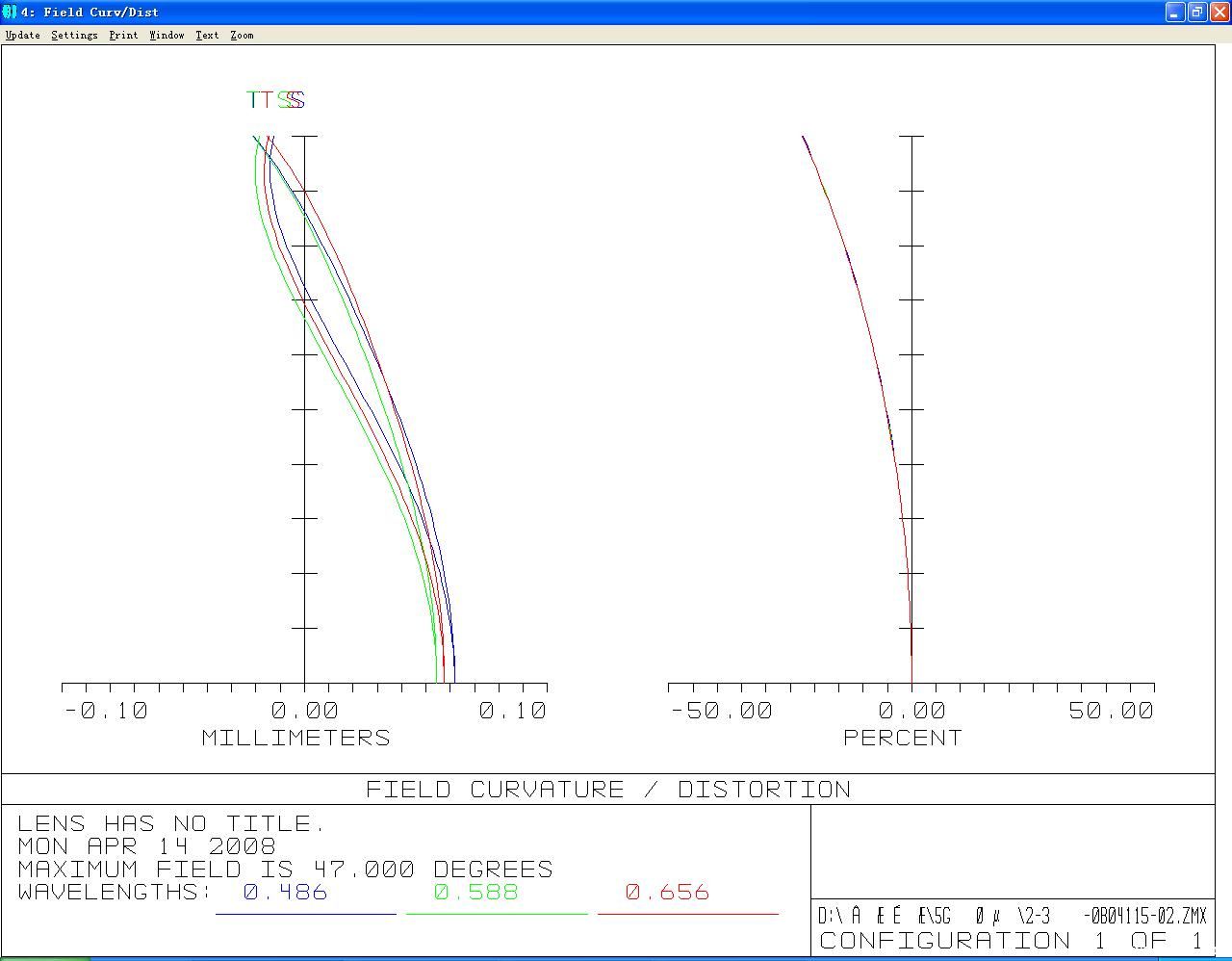Click the PERCENT axis label
Image resolution: width=1232 pixels, height=961 pixels.
click(903, 738)
